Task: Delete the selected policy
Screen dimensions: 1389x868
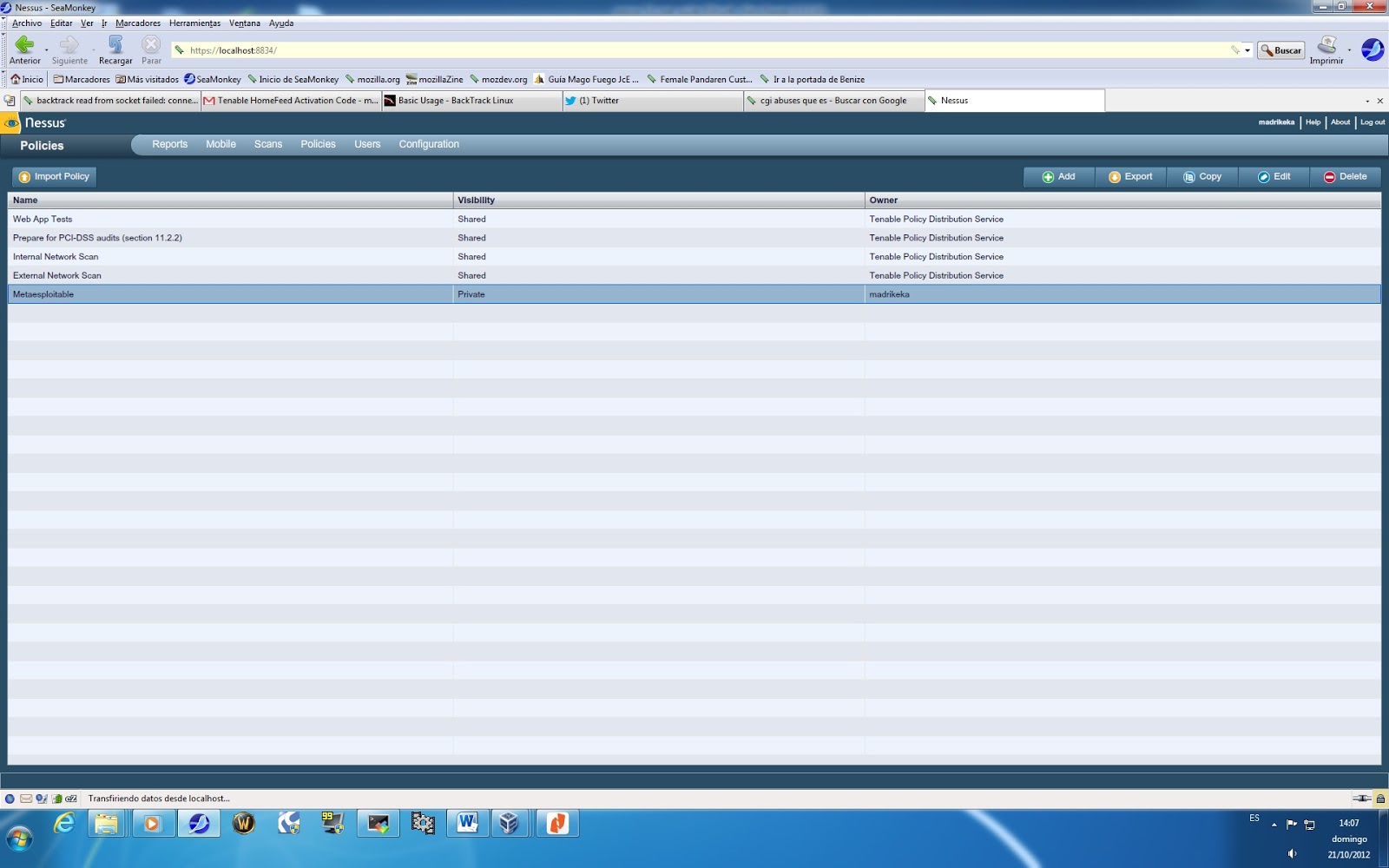Action: coord(1346,177)
